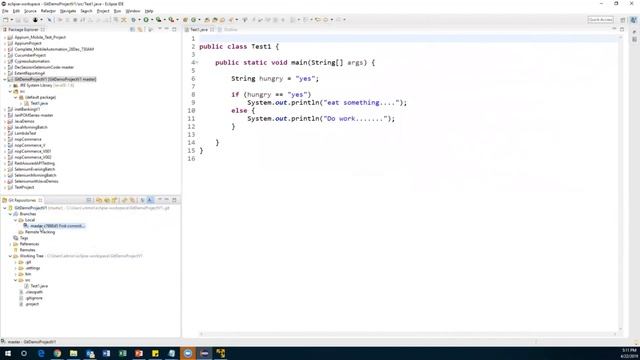Click the editor horizontal scrollbar
Viewport: 640px width, 360px height.
point(407,334)
